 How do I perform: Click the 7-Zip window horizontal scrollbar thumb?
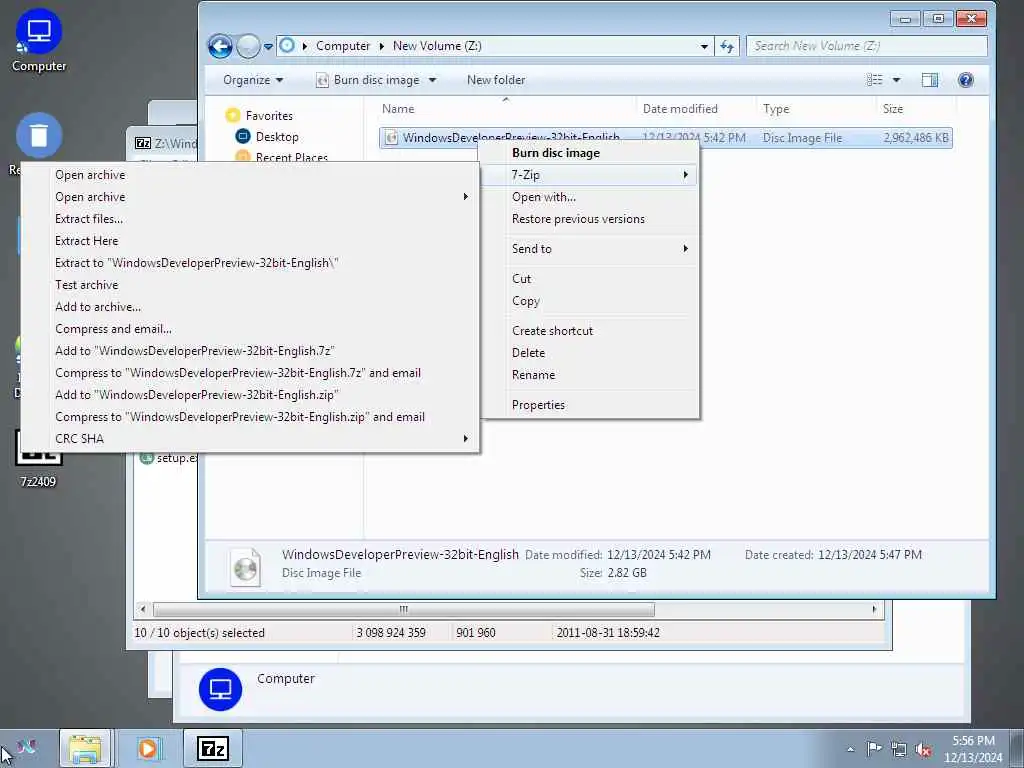pyautogui.click(x=403, y=609)
